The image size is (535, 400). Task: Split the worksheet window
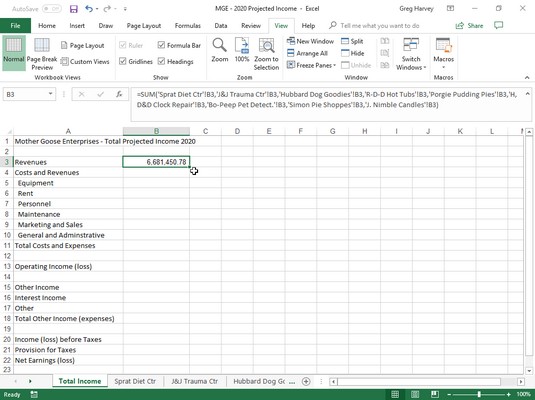[x=352, y=41]
